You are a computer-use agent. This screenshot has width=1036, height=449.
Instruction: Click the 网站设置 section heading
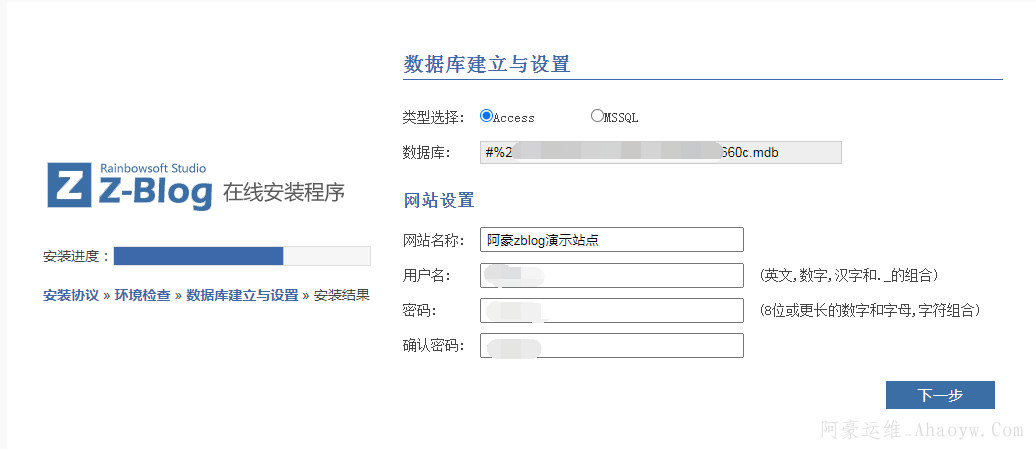438,200
